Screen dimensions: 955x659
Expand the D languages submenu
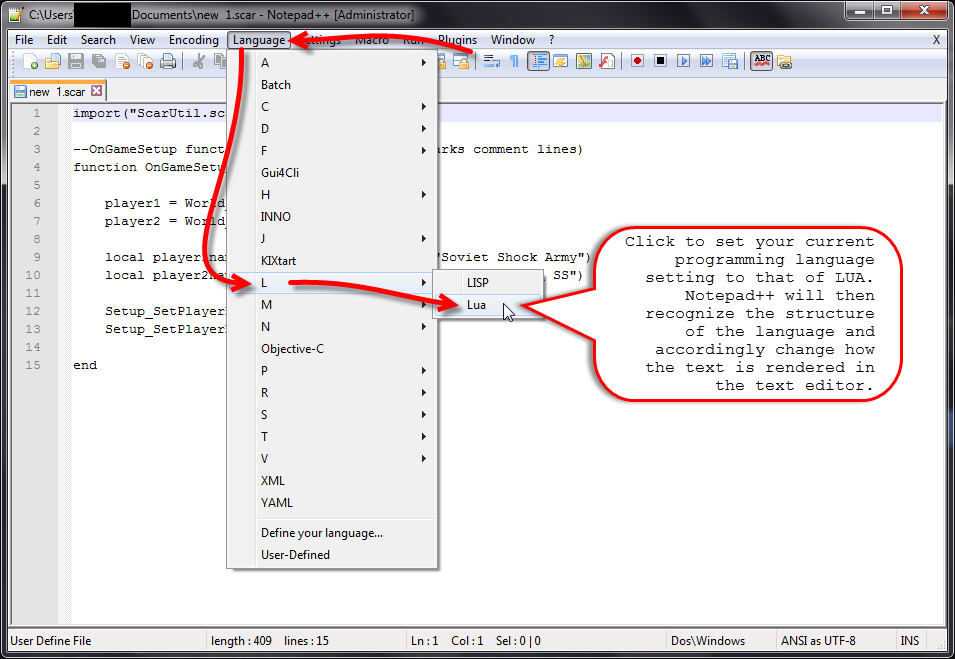[343, 129]
